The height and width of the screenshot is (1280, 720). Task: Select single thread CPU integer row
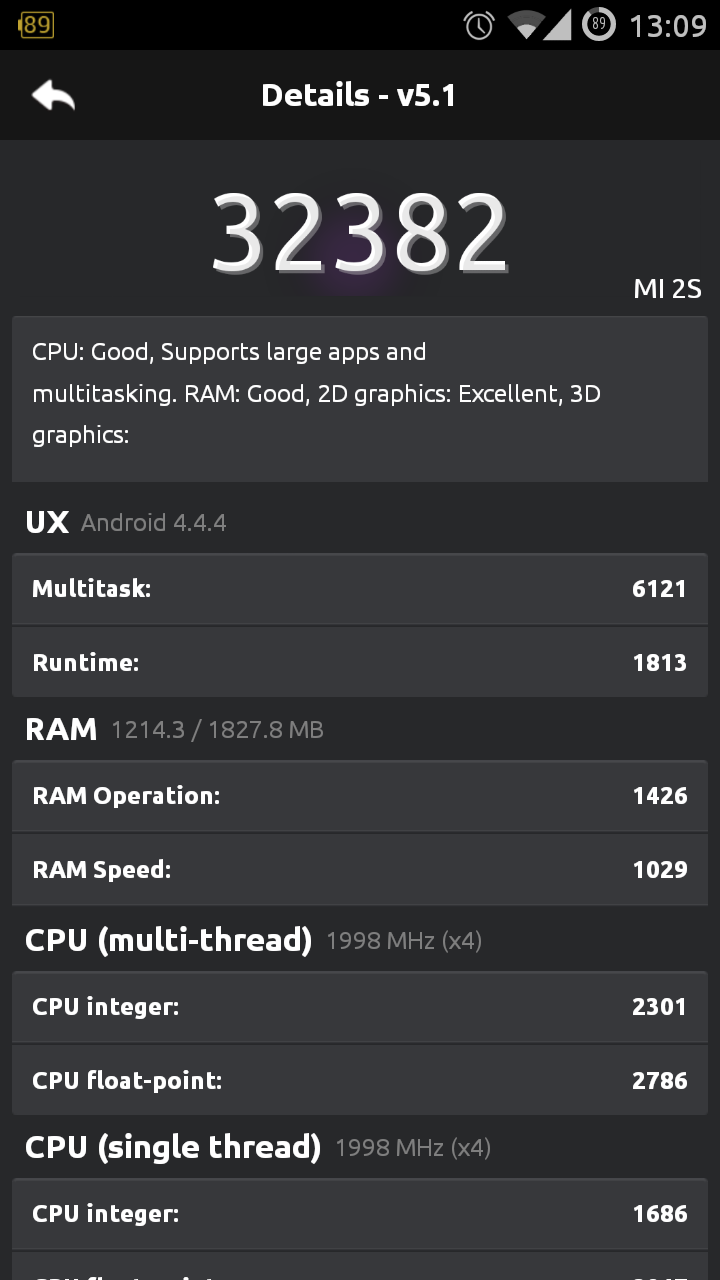360,1213
